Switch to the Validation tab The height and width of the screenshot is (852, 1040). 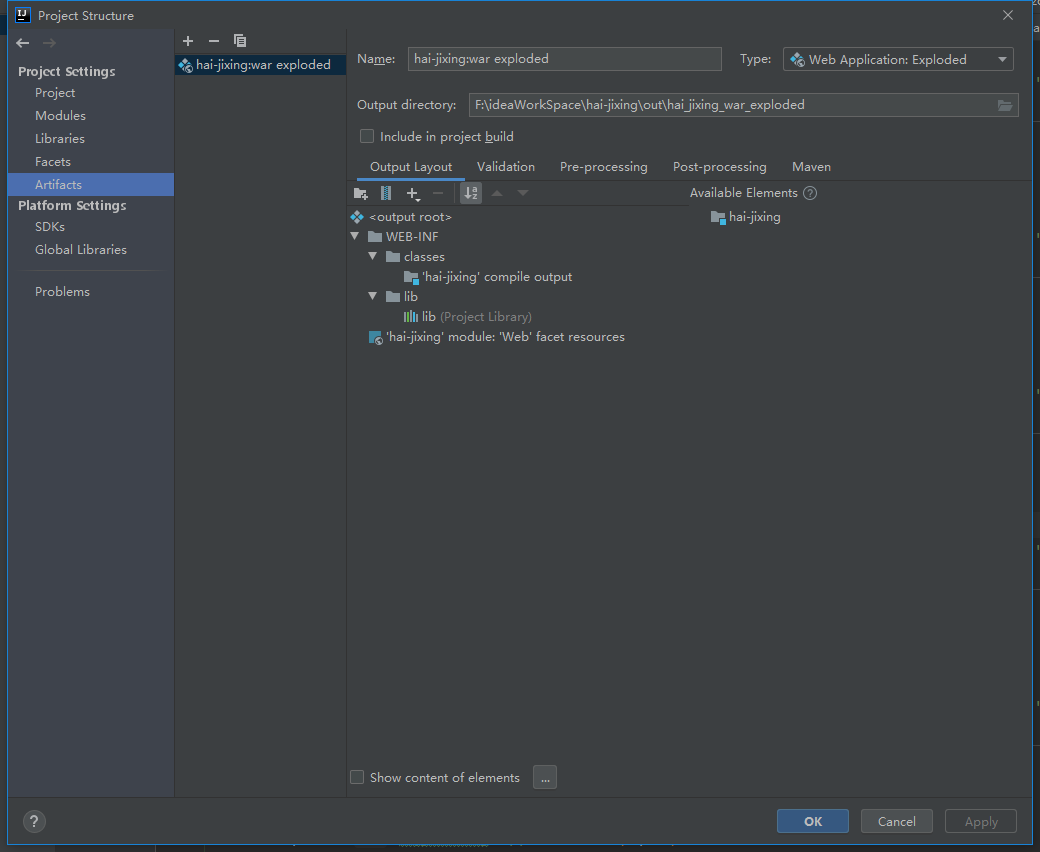505,167
